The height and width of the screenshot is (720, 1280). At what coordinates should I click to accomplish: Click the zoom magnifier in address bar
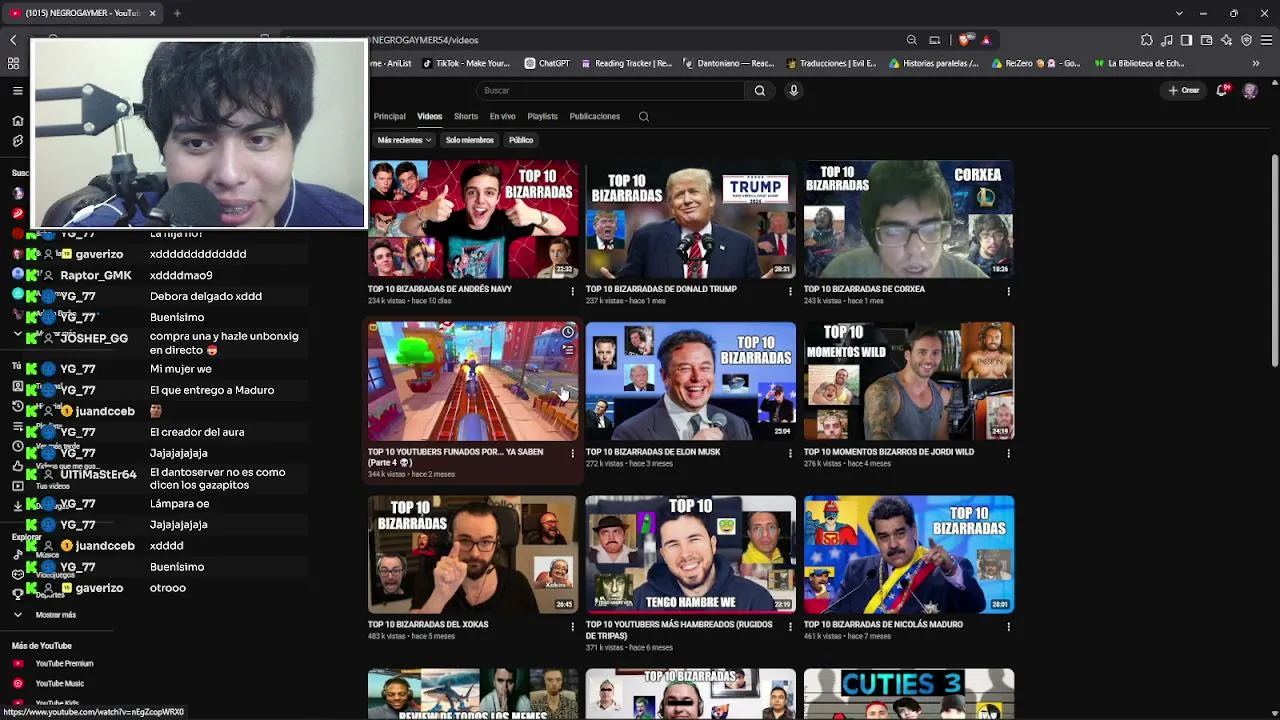912,40
